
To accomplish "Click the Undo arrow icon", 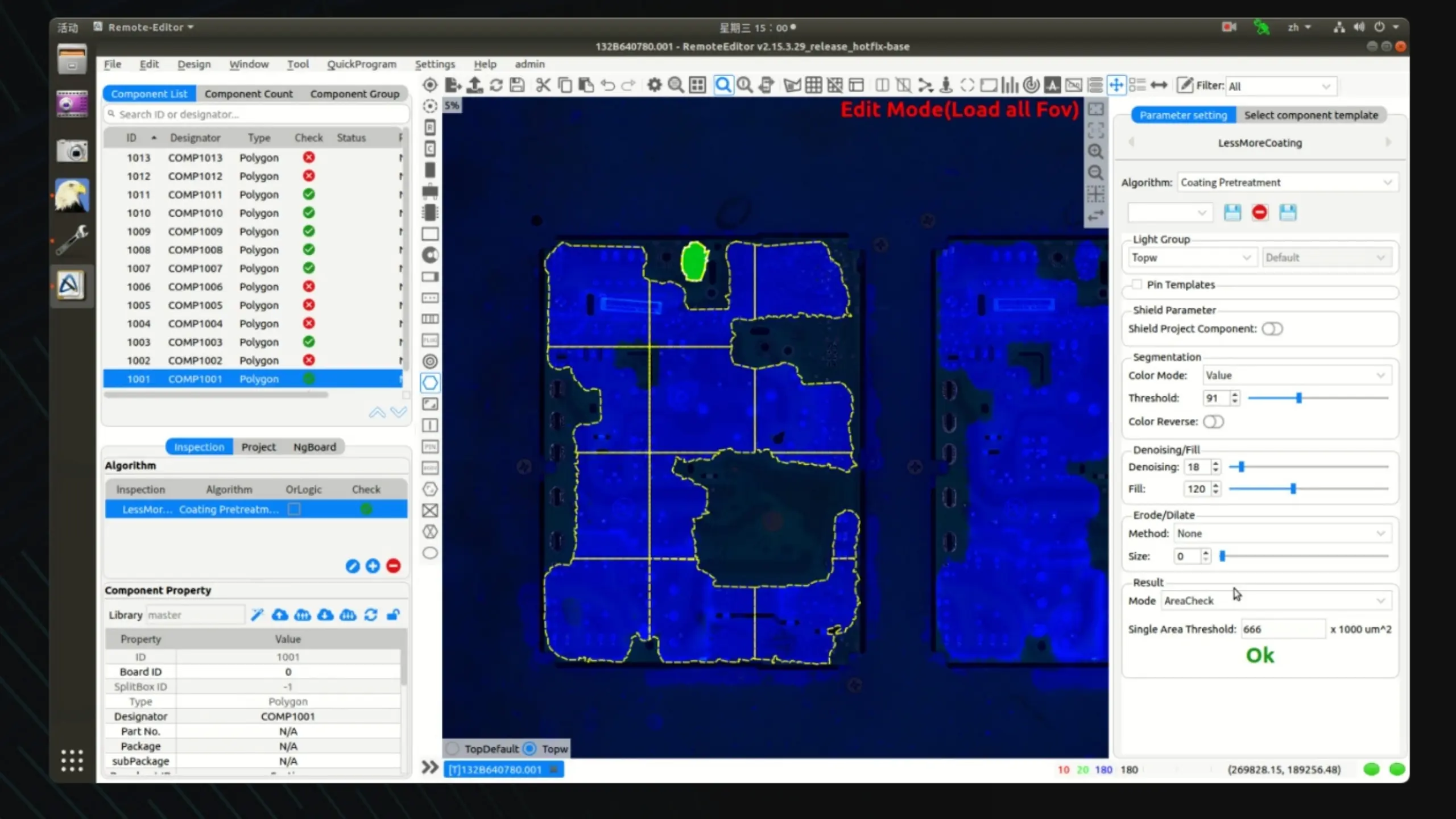I will [x=608, y=85].
